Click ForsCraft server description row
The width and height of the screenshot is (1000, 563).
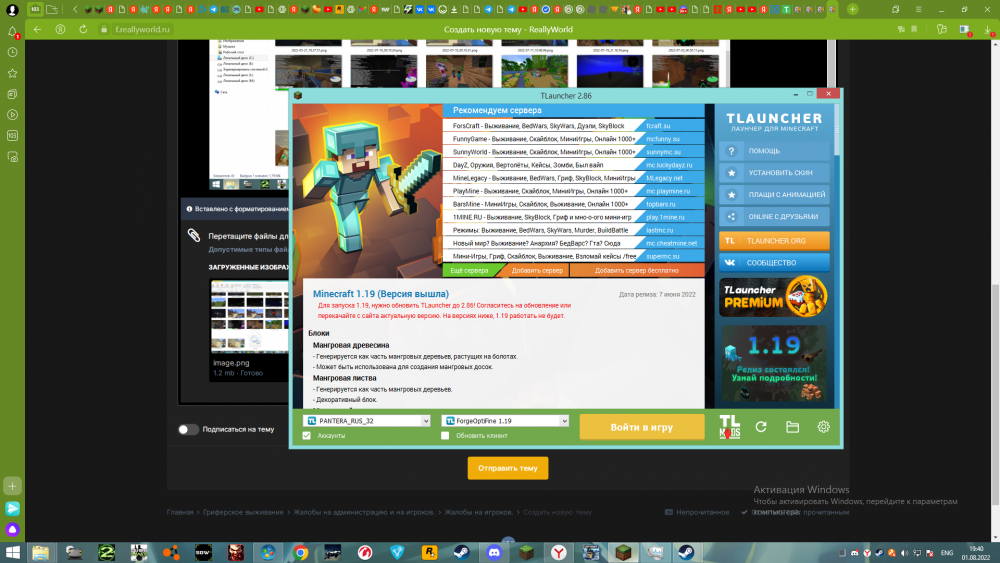[x=542, y=126]
